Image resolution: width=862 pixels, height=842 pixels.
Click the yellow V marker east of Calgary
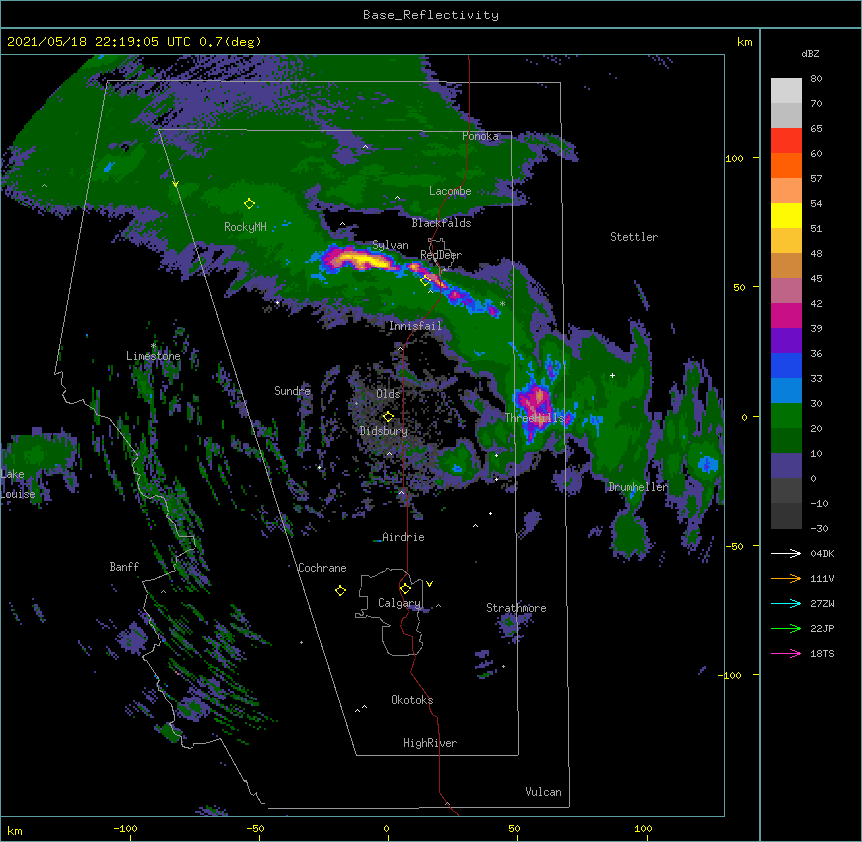429,584
